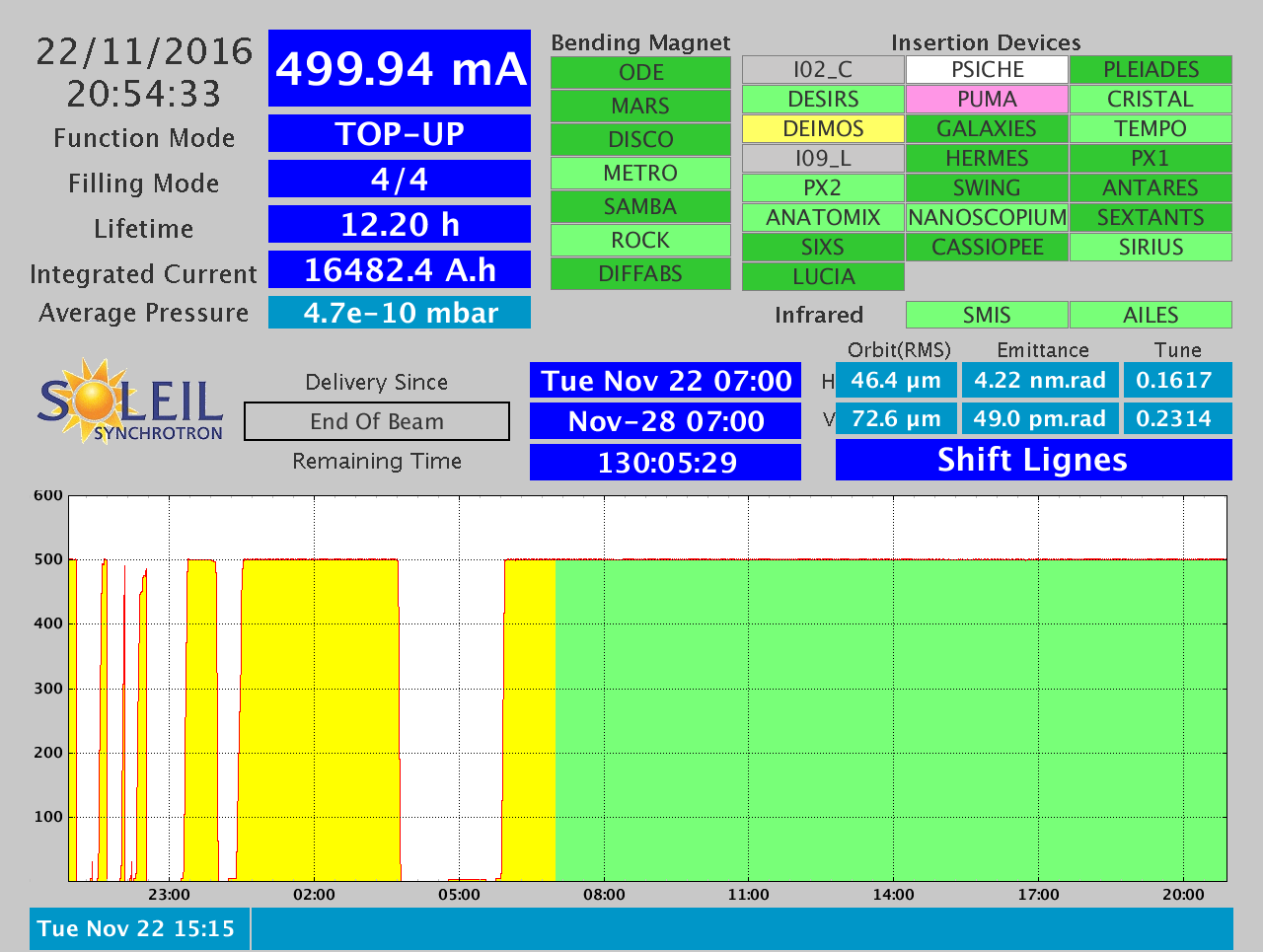This screenshot has width=1263, height=952.
Task: Select the SIXS beamline box
Action: coord(823,248)
